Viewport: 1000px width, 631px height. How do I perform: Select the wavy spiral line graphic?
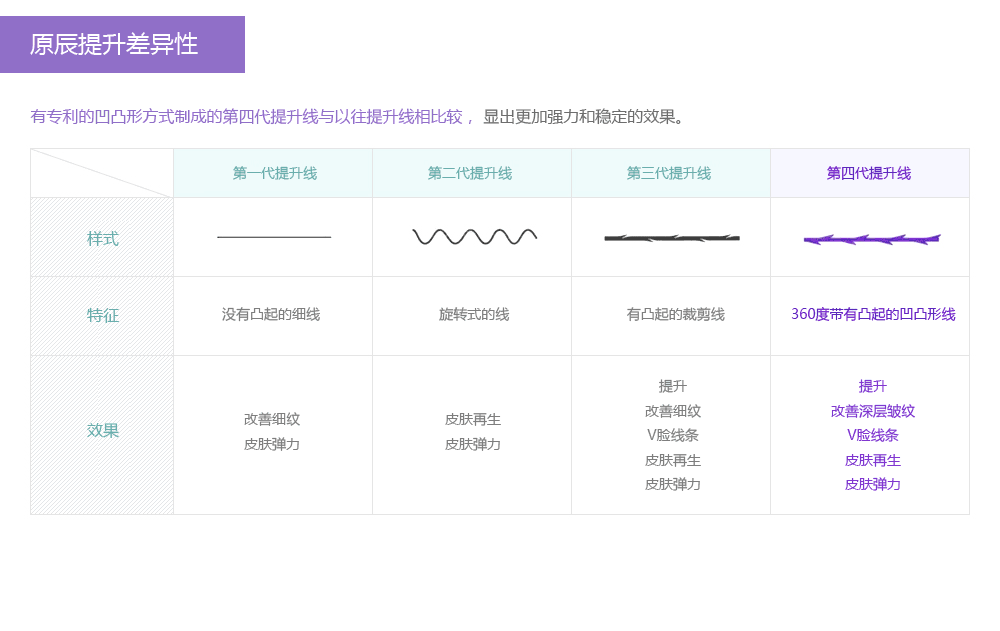point(472,235)
